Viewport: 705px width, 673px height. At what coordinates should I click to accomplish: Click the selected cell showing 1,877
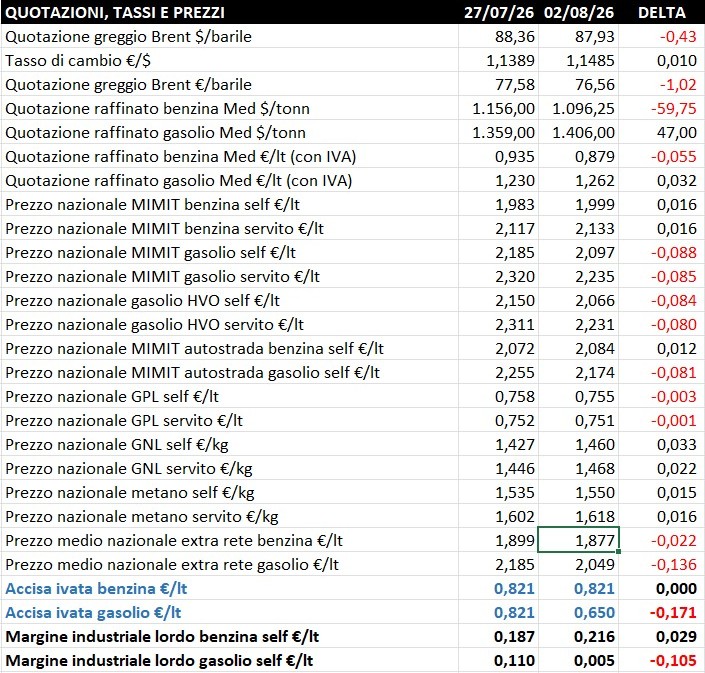[578, 540]
